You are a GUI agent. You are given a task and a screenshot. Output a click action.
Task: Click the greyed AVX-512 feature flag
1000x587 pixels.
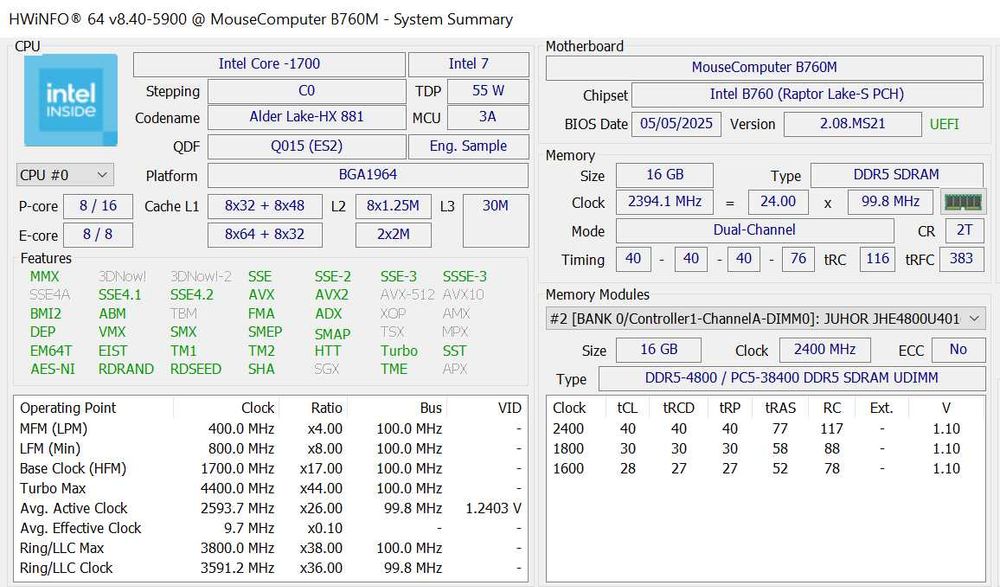(407, 295)
